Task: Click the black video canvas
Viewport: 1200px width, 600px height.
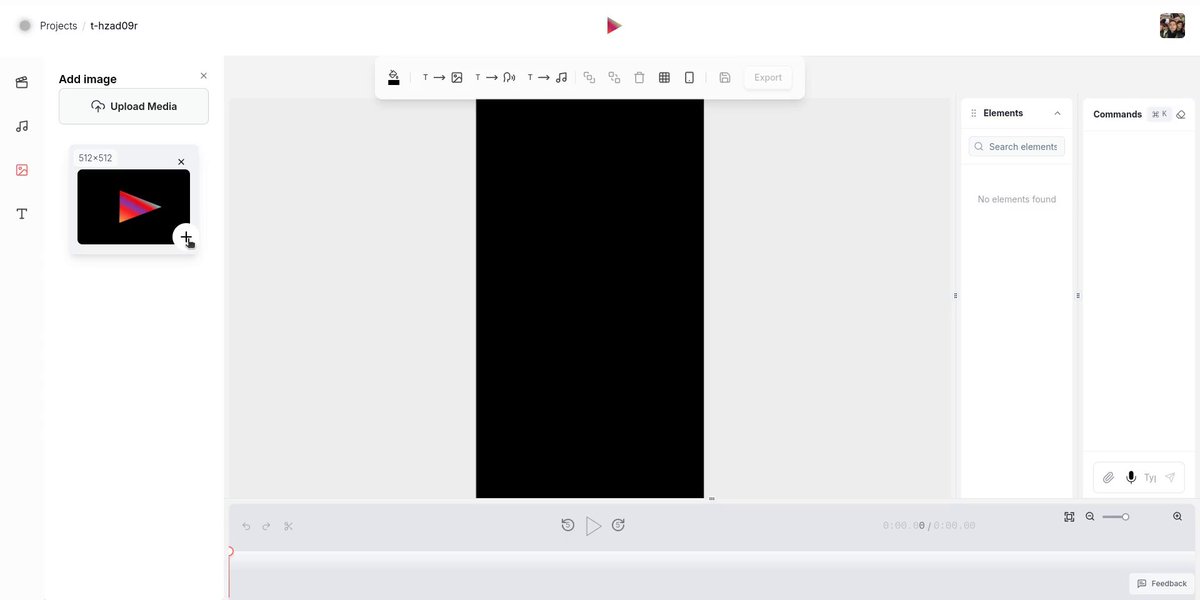Action: point(590,298)
